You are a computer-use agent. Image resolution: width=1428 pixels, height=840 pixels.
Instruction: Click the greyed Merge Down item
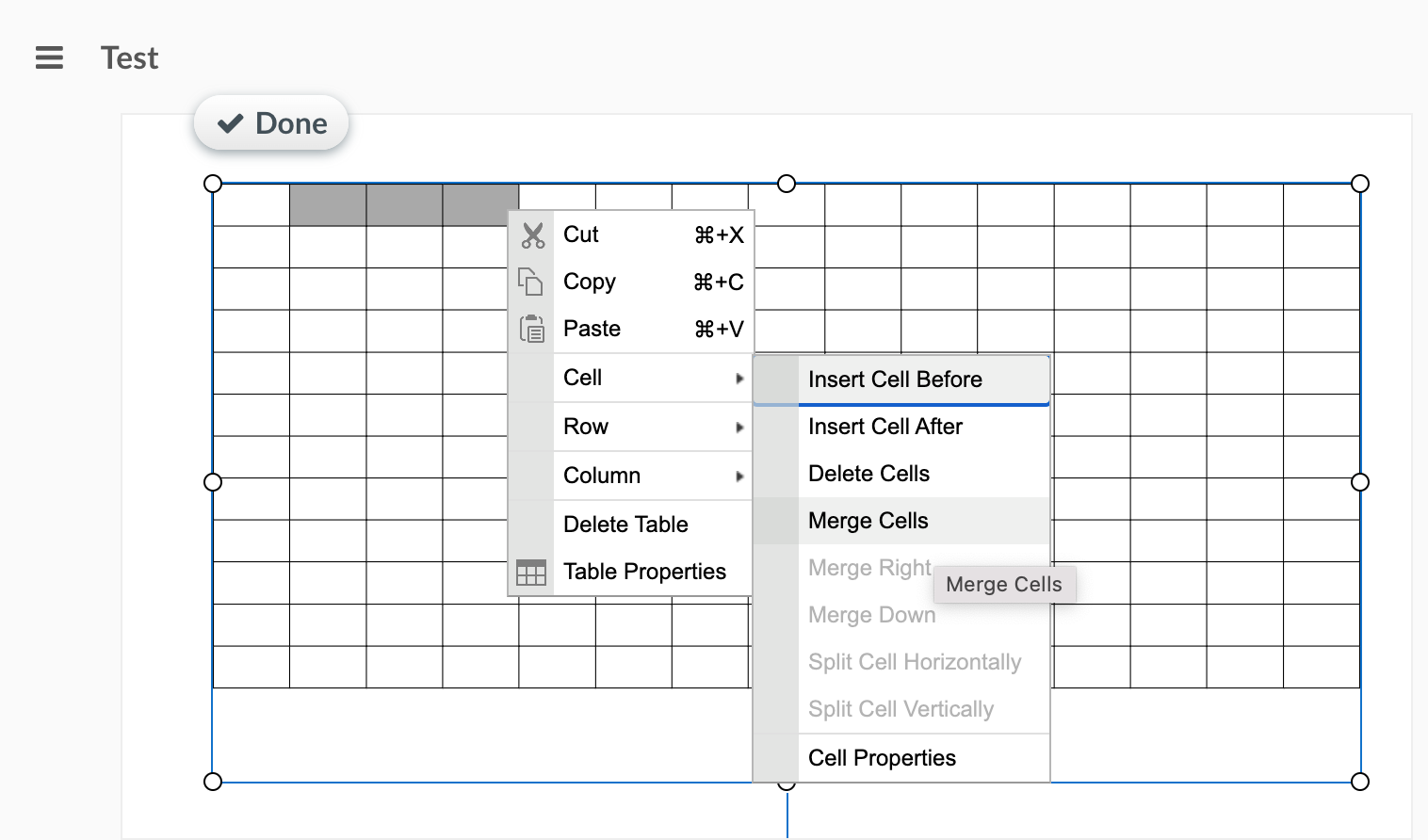(901, 615)
